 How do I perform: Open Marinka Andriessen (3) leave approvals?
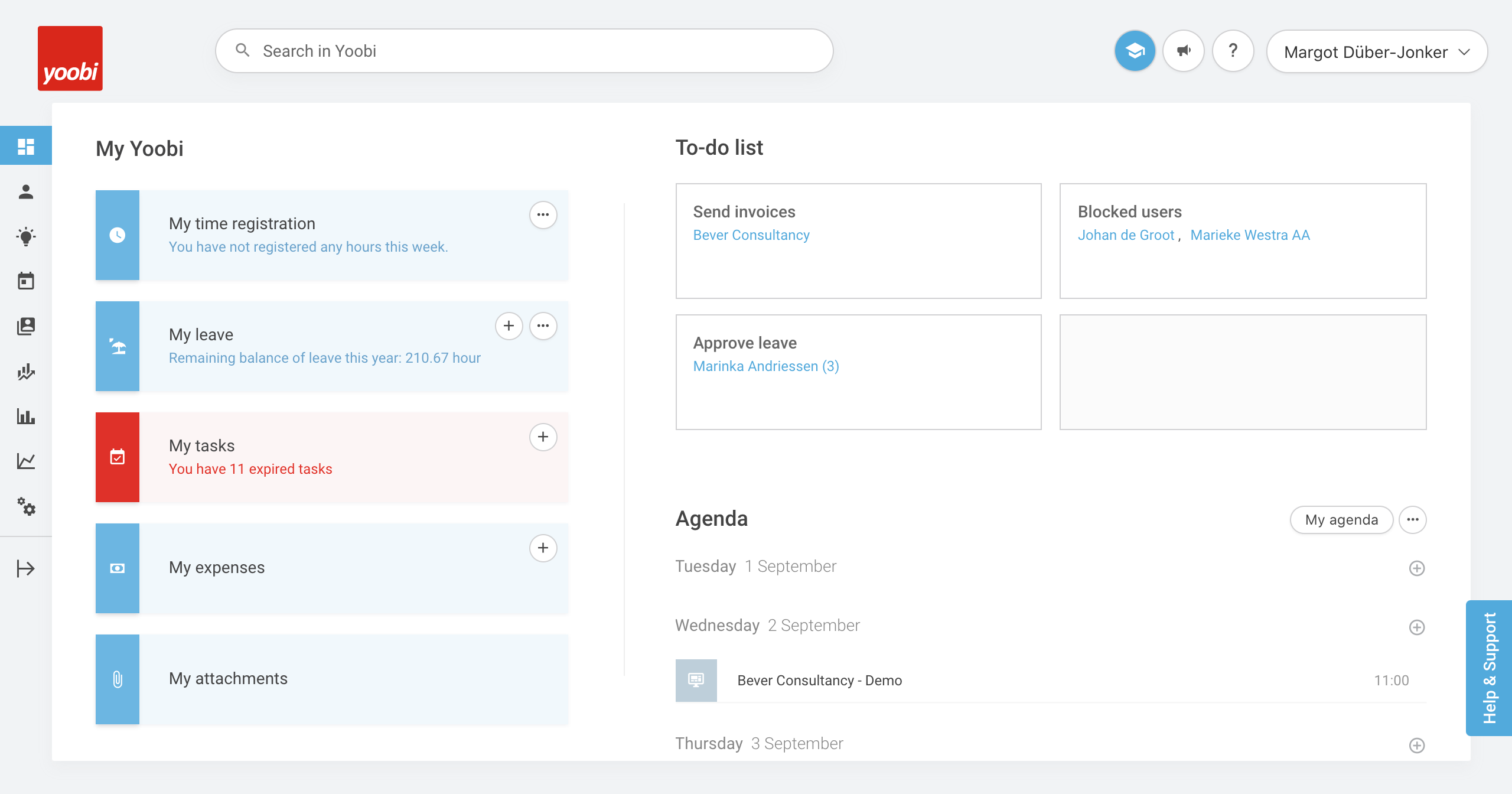pyautogui.click(x=766, y=366)
